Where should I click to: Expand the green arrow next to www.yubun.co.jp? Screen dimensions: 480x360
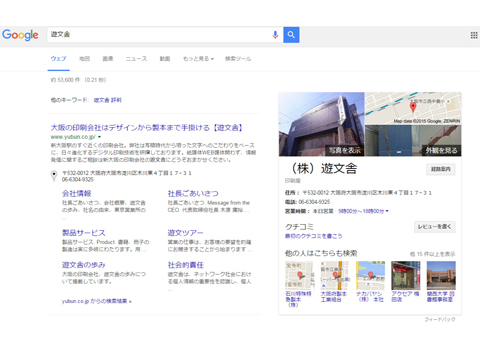[99, 137]
